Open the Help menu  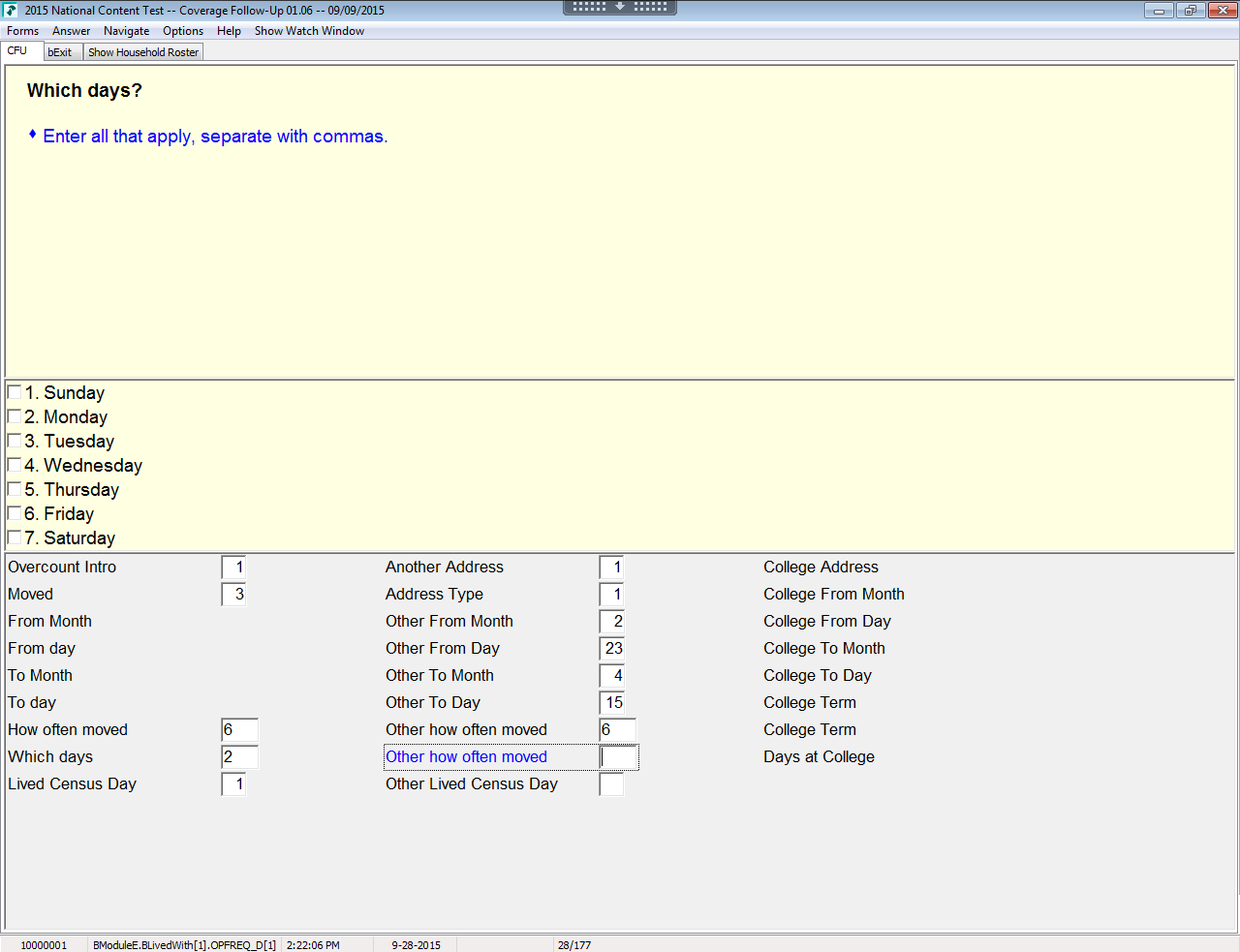pos(229,31)
